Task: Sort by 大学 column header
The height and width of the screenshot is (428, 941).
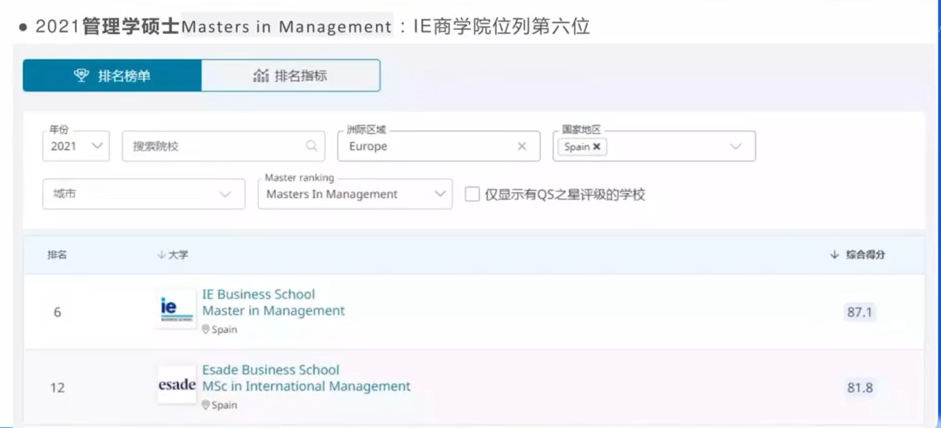Action: 173,255
